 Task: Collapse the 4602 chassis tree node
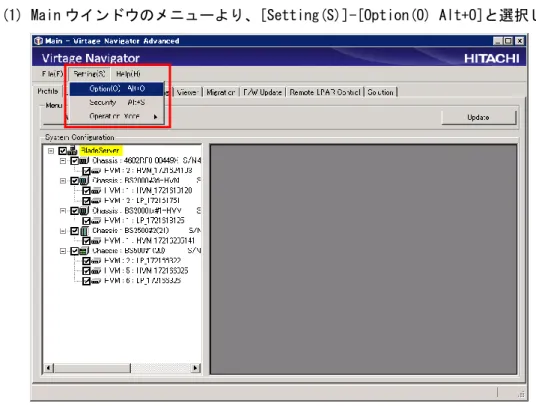pos(63,161)
